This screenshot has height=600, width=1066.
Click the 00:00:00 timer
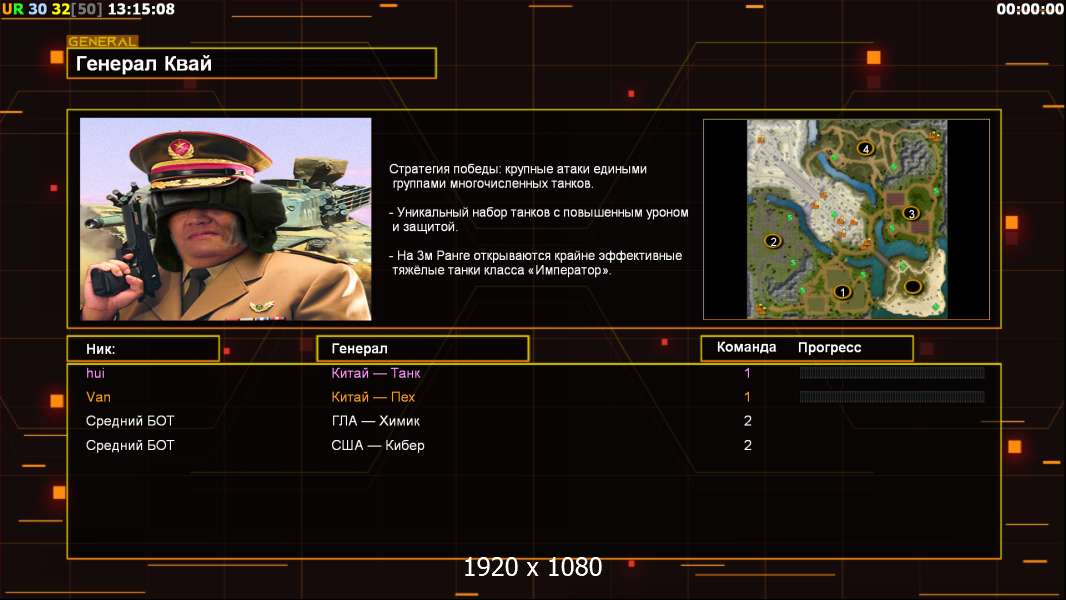(x=1029, y=9)
